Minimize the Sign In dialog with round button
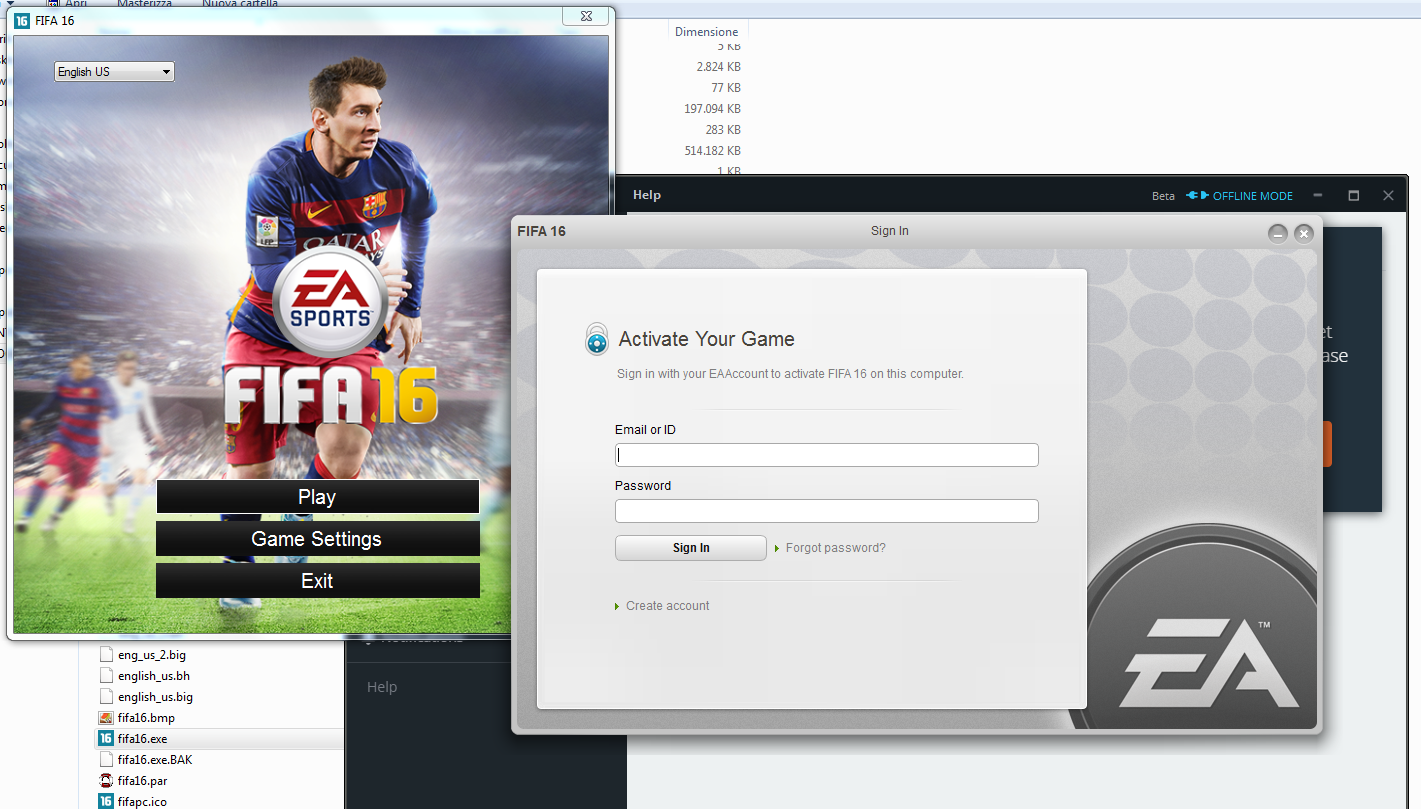The image size is (1421, 809). coord(1277,233)
